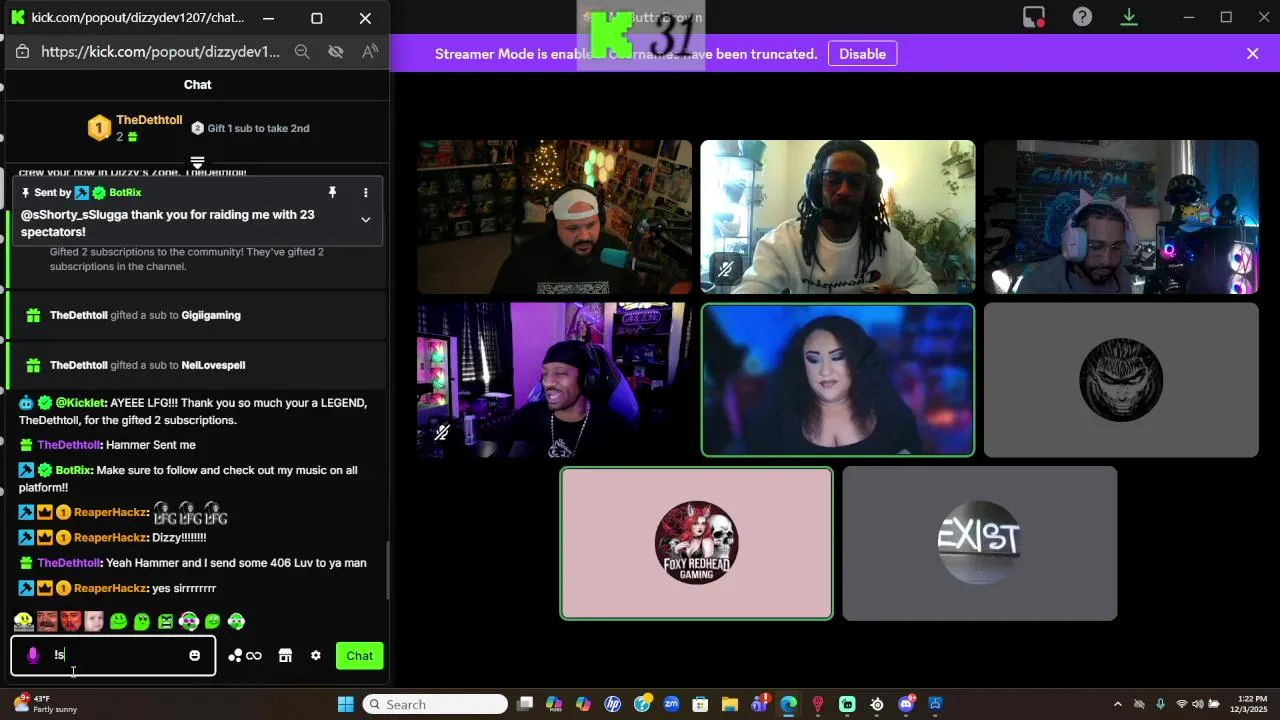Click Gigiigaming username in gift notice
The height and width of the screenshot is (720, 1280).
(x=211, y=315)
